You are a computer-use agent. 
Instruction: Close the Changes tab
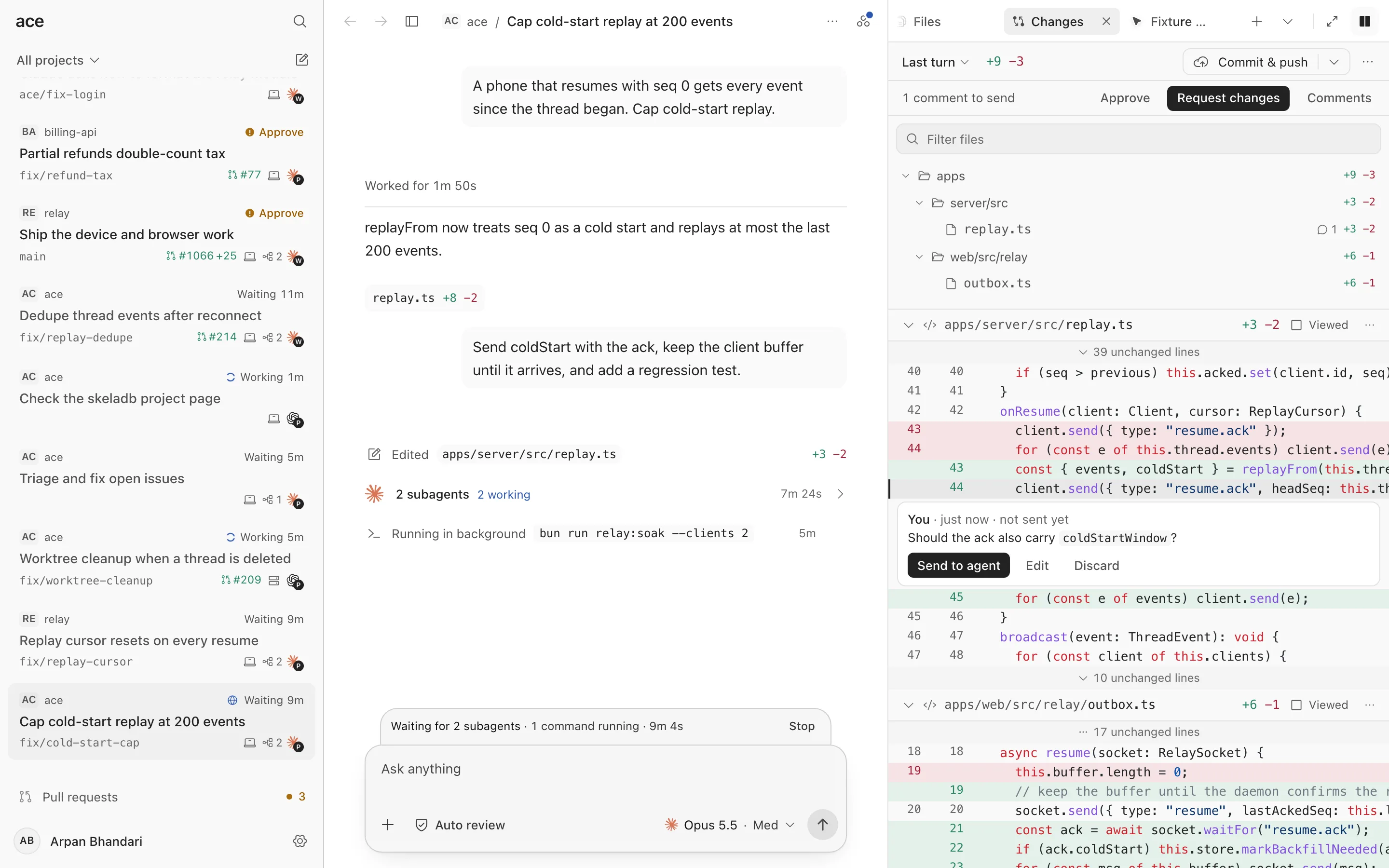click(x=1106, y=21)
